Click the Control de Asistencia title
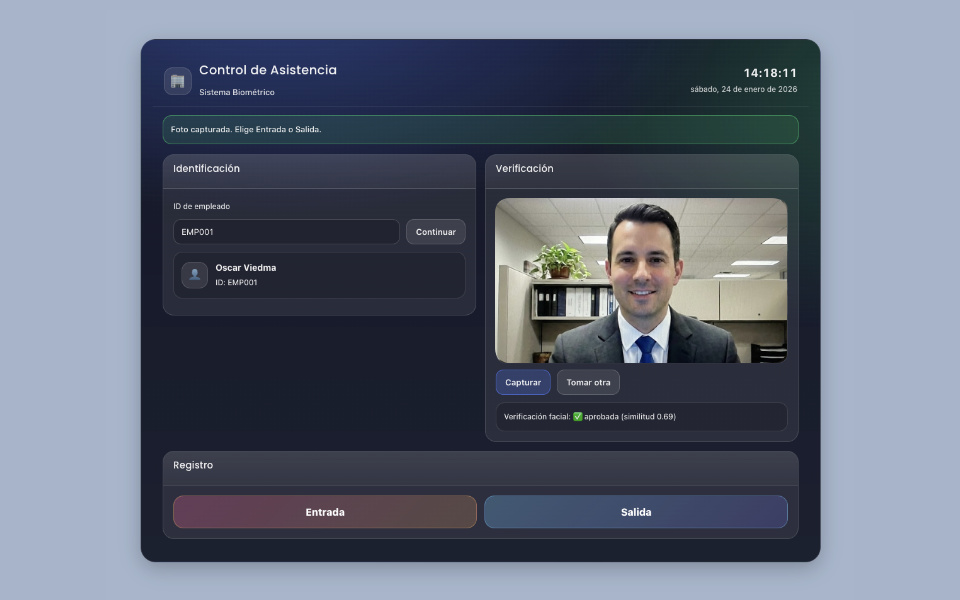This screenshot has width=960, height=600. pos(268,70)
